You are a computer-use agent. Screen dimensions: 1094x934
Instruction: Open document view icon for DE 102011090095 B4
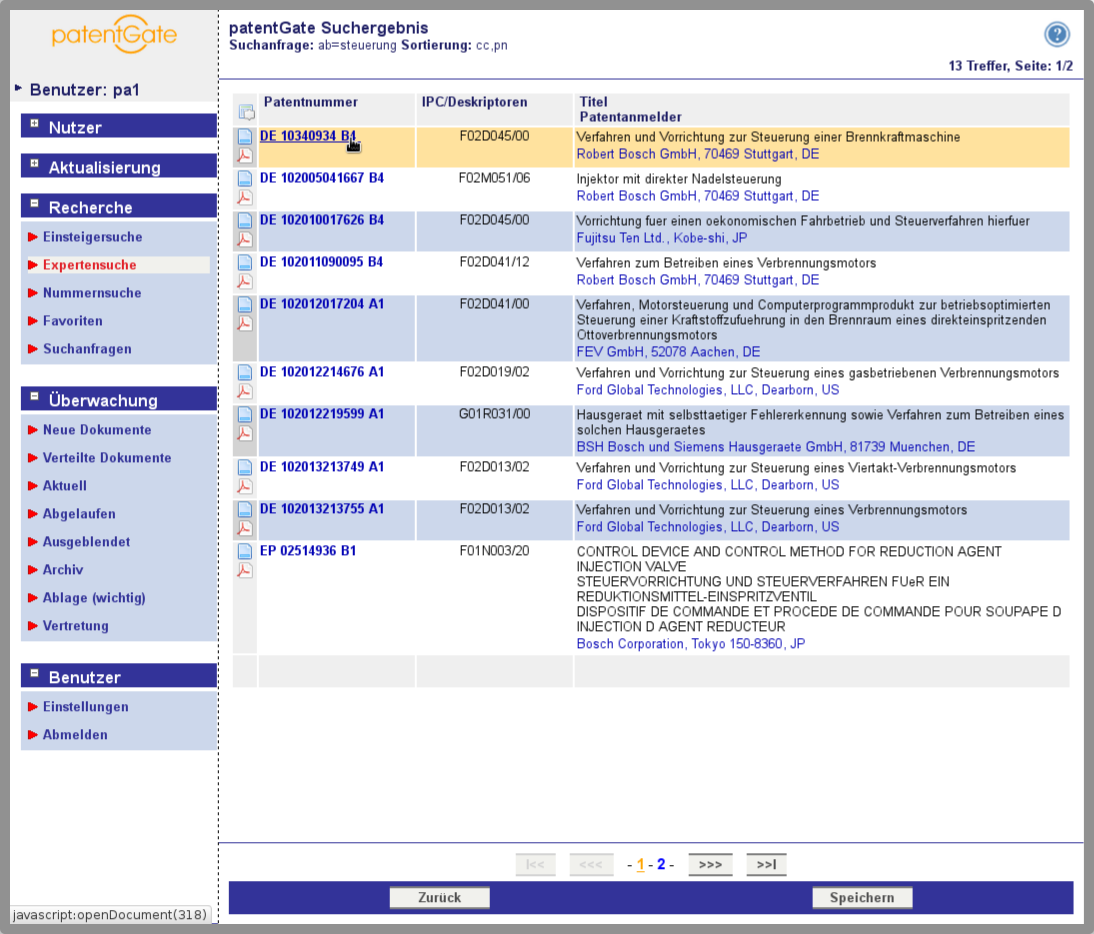(x=245, y=262)
